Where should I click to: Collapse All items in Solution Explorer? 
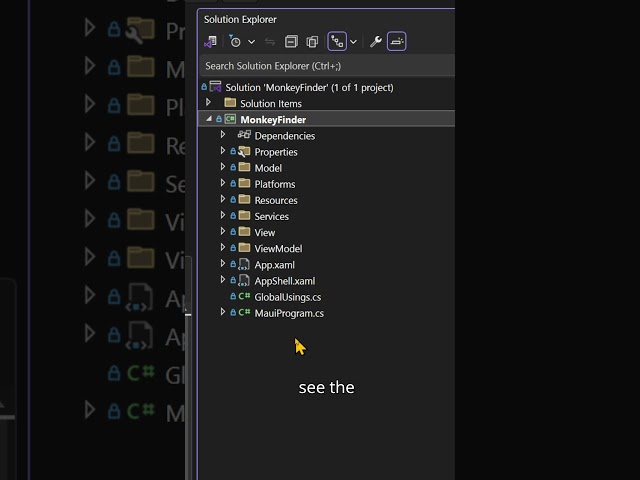tap(291, 42)
